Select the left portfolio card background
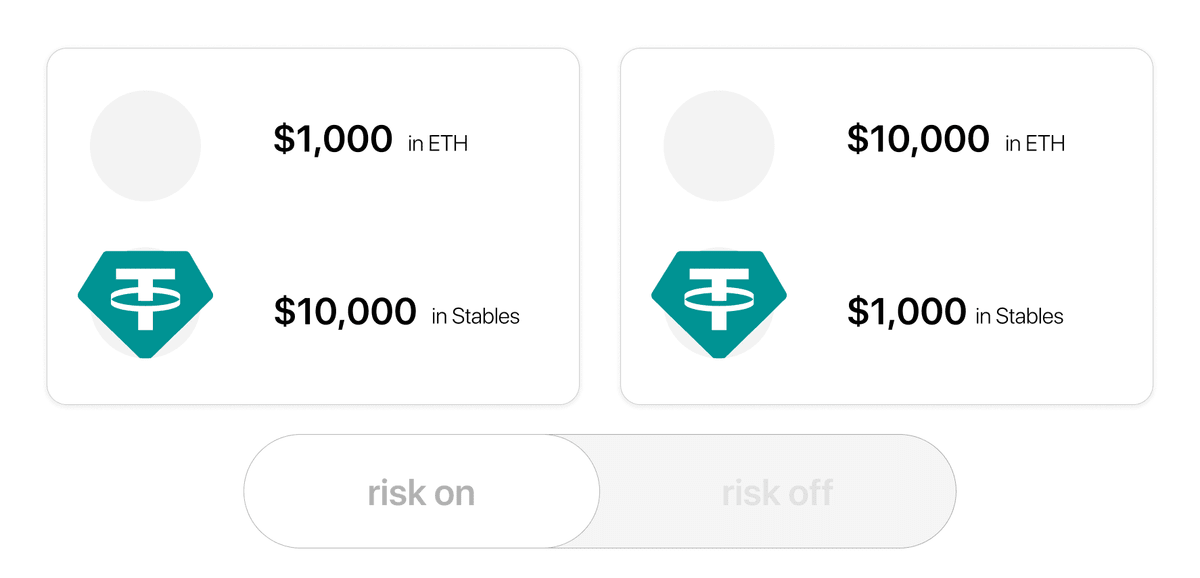 click(313, 226)
